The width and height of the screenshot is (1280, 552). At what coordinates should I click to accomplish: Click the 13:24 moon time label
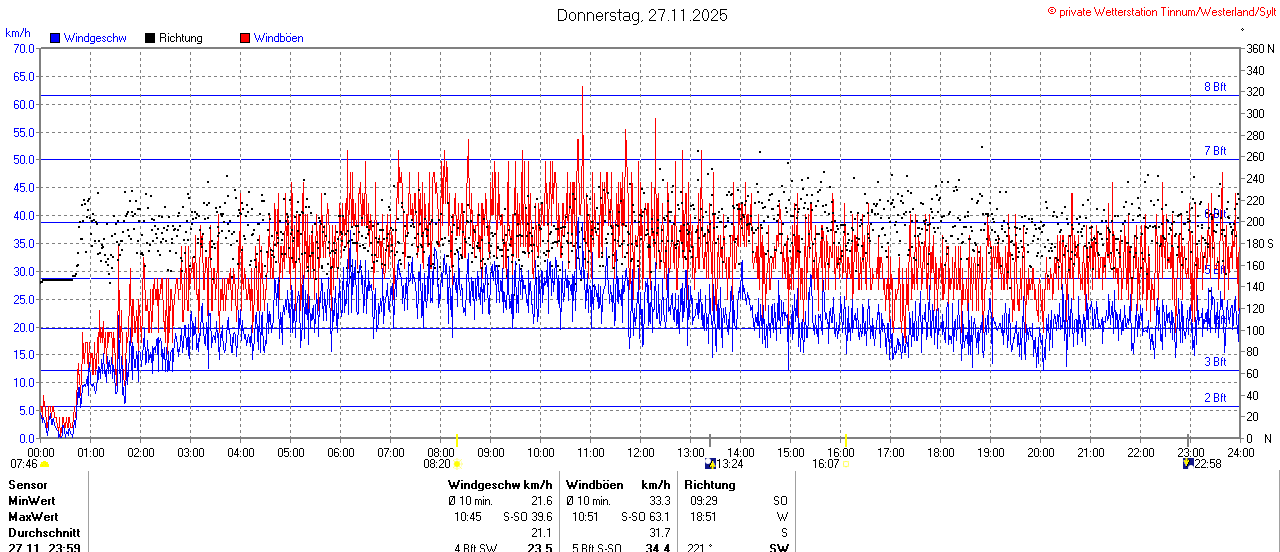click(730, 464)
